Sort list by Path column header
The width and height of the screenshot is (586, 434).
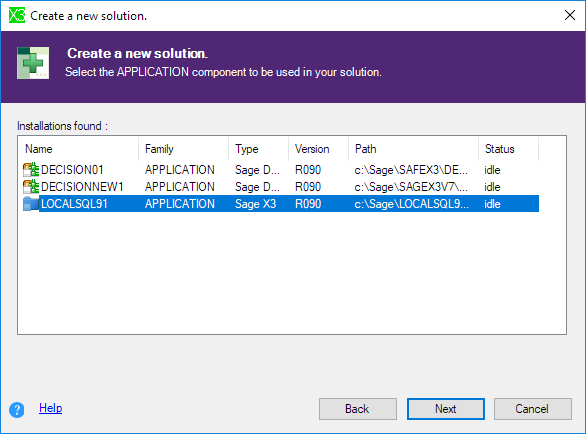(413, 149)
